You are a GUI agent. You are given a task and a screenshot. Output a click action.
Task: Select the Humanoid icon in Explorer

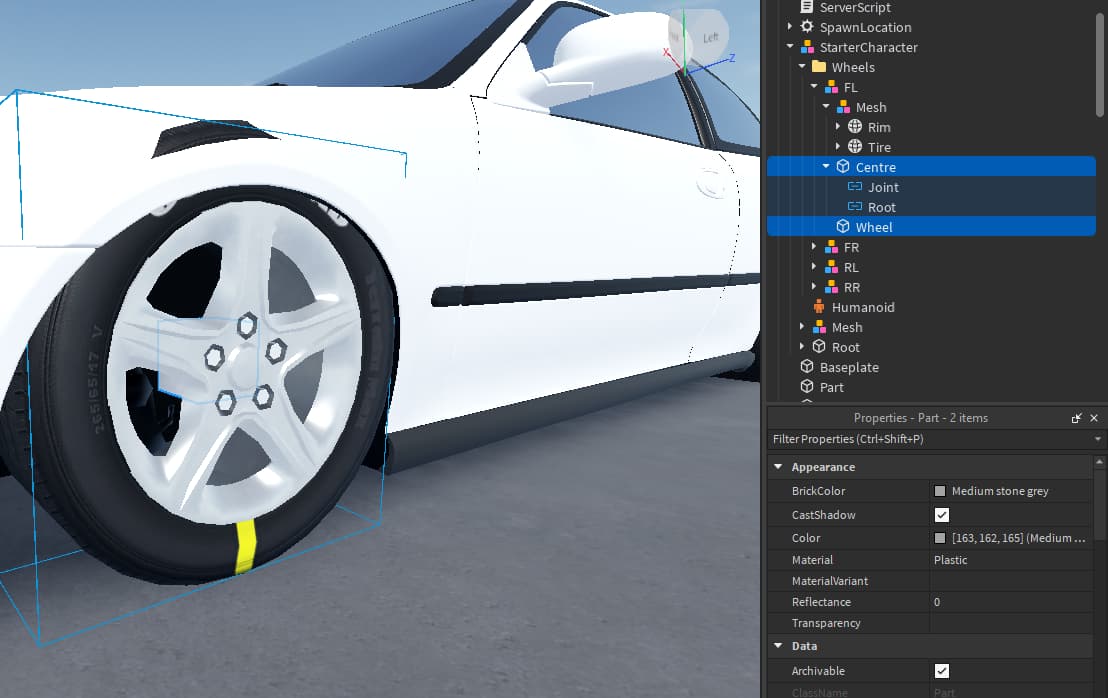818,307
